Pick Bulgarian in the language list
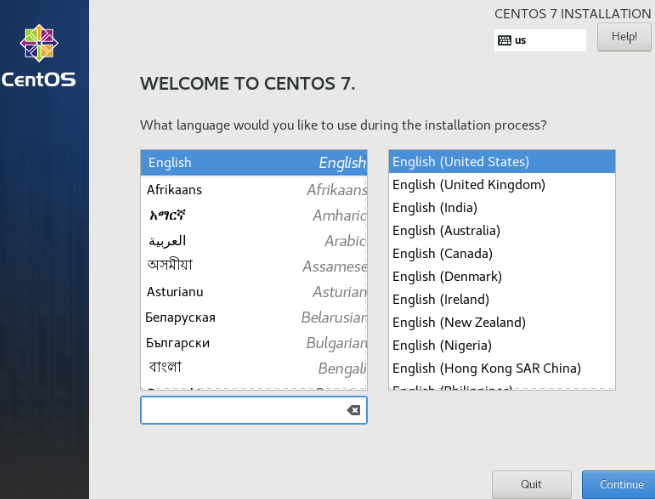Viewport: 655px width, 499px height. tap(253, 343)
